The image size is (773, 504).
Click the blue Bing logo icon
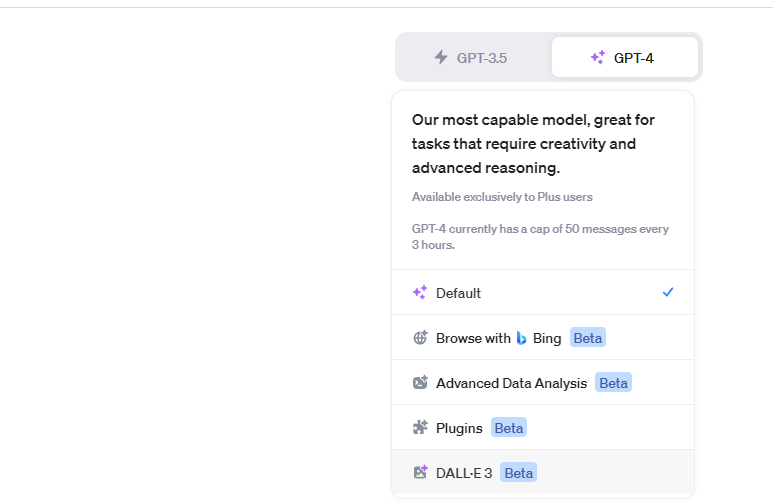pos(521,338)
